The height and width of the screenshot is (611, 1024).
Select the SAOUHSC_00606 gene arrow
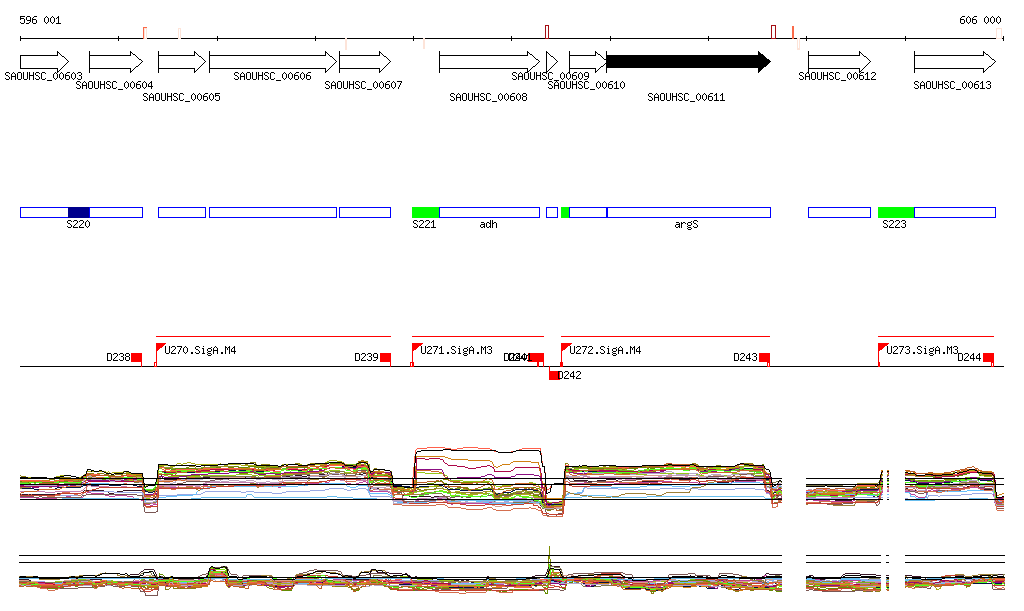click(x=271, y=62)
